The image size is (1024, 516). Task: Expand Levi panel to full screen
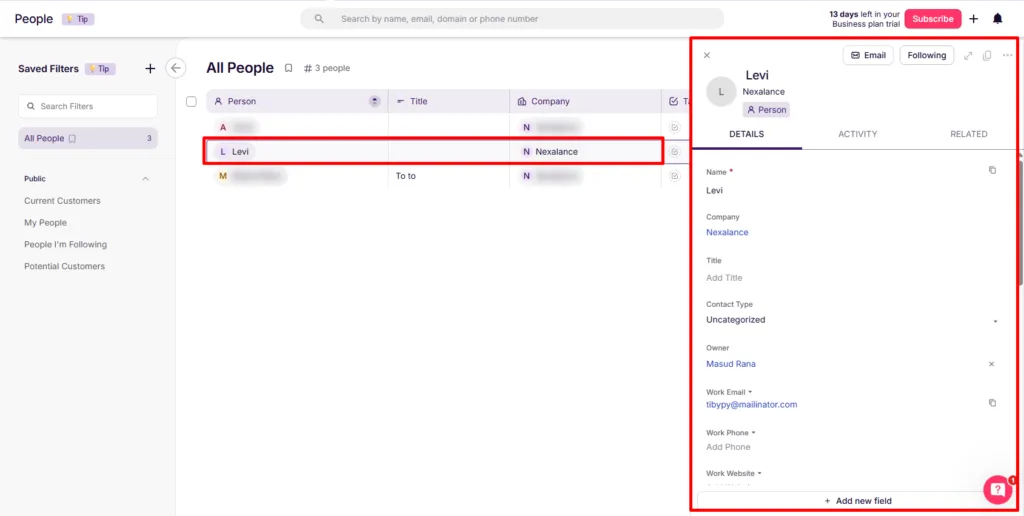click(x=968, y=56)
